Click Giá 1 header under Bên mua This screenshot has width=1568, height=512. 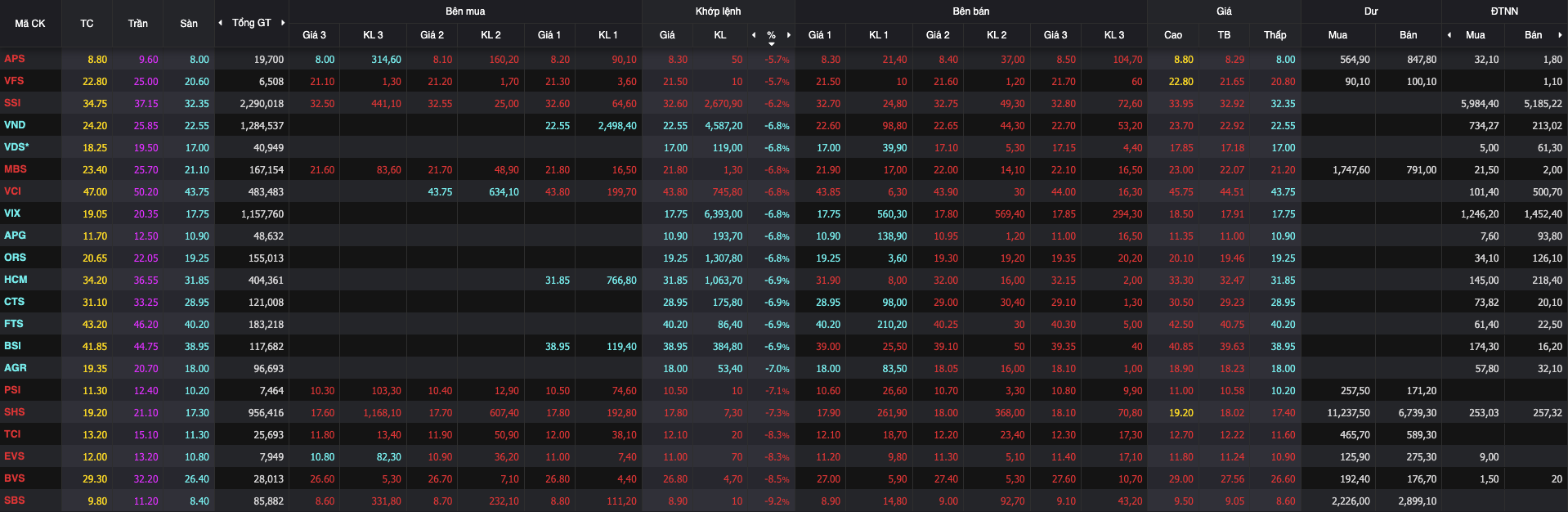coord(549,35)
